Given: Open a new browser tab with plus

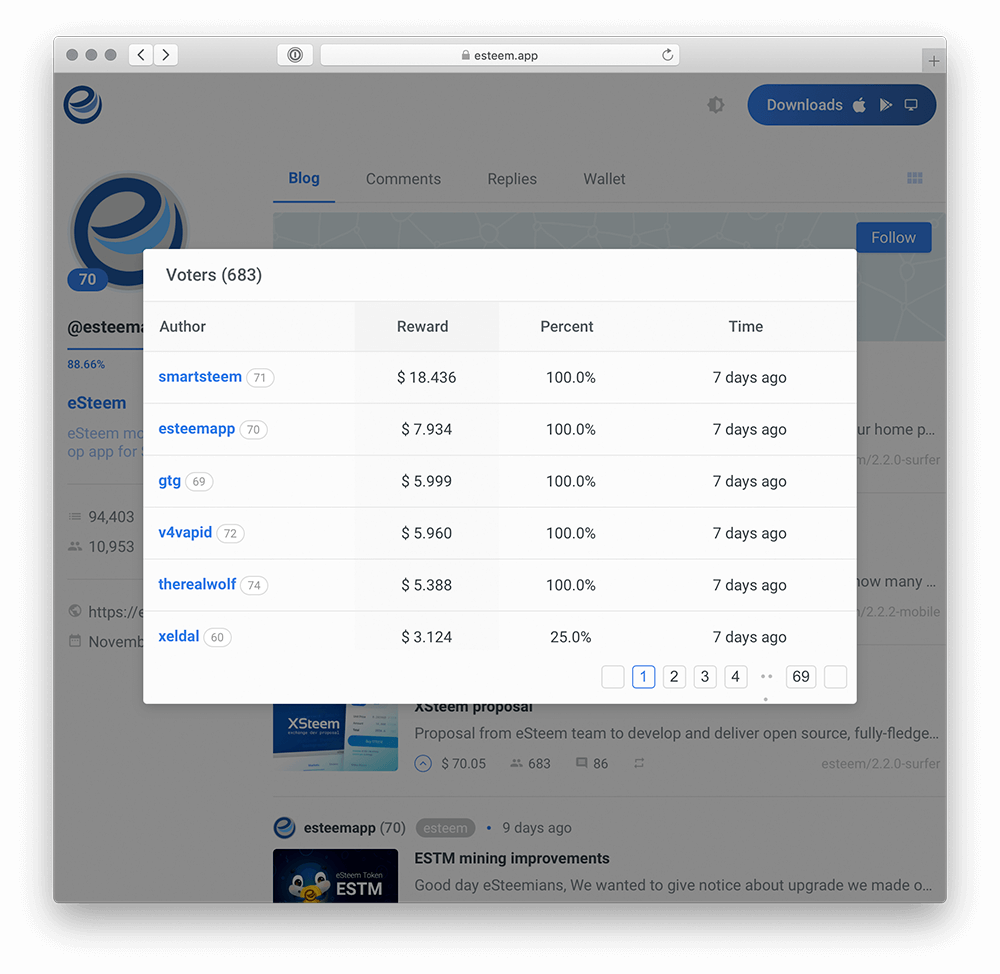Looking at the screenshot, I should pyautogui.click(x=934, y=61).
